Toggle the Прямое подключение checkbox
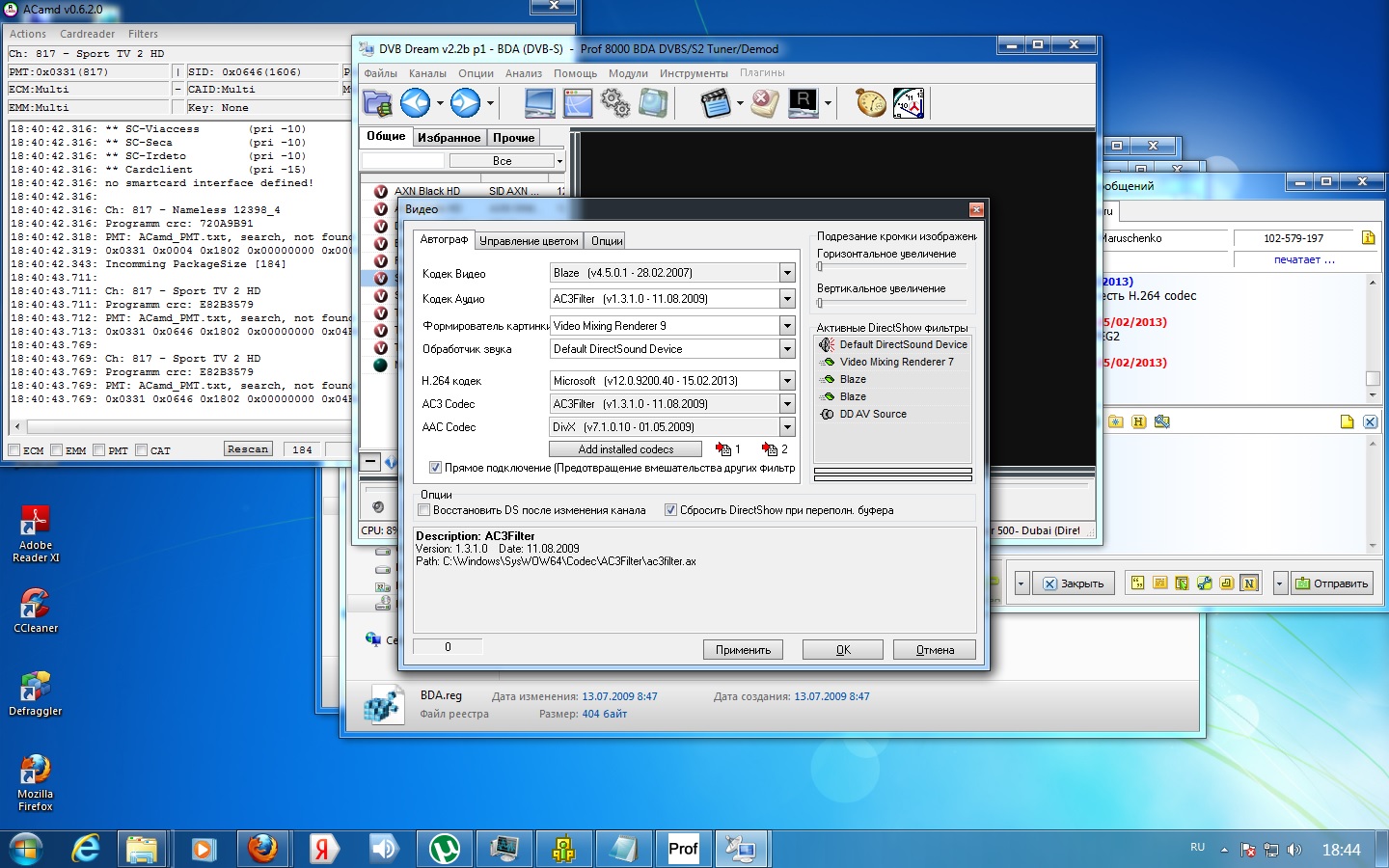The width and height of the screenshot is (1389, 868). [435, 468]
